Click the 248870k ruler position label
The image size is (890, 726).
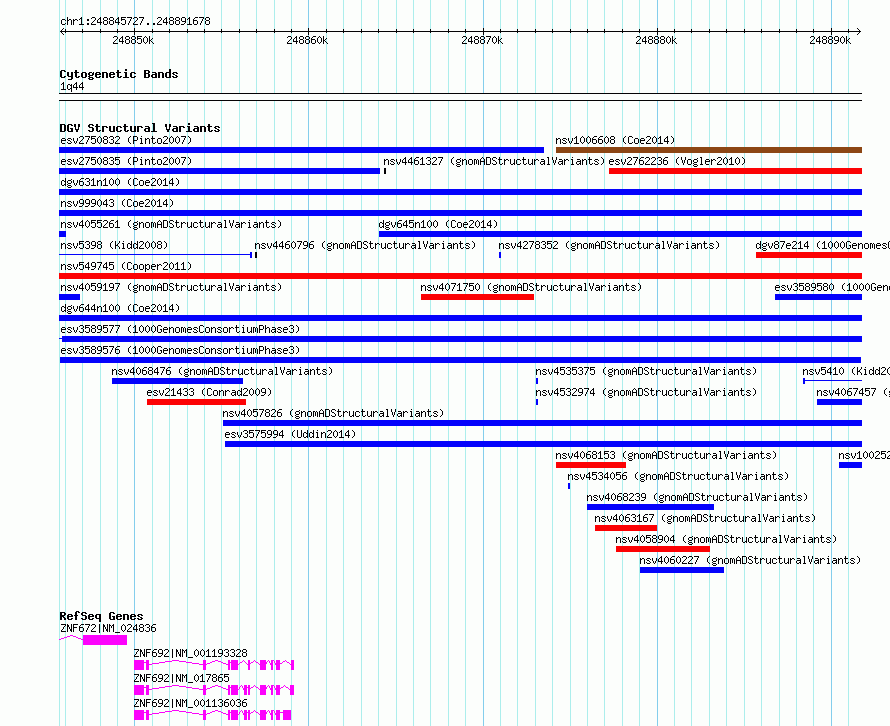coord(482,40)
